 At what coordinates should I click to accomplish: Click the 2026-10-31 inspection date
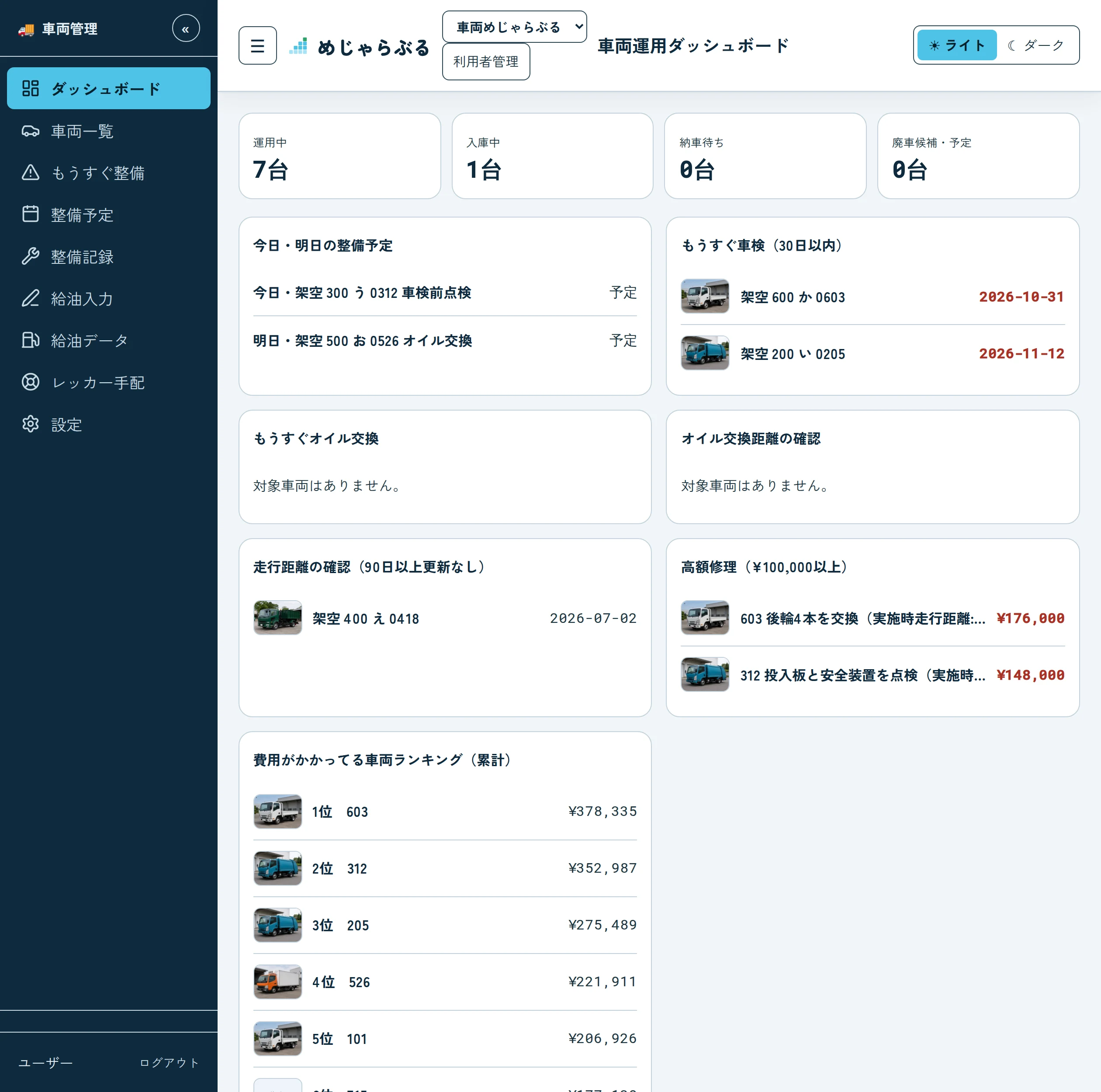coord(1022,297)
